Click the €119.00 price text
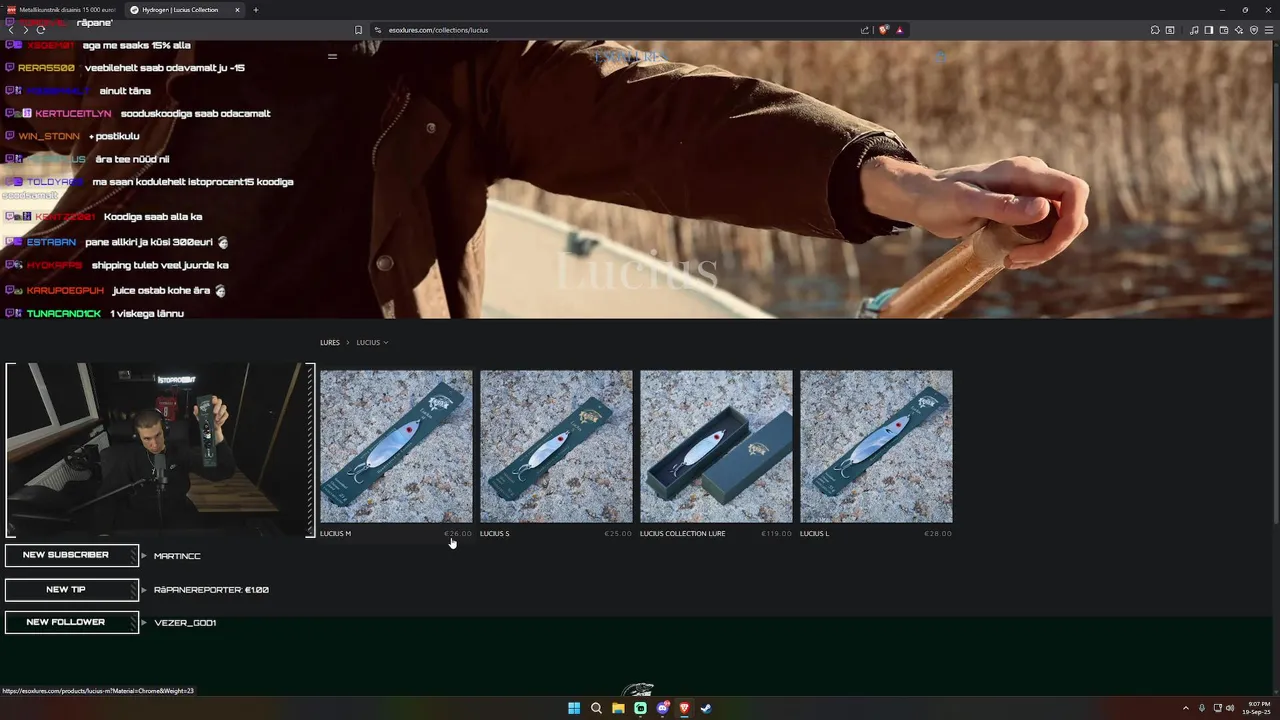Viewport: 1280px width, 720px height. pos(776,534)
